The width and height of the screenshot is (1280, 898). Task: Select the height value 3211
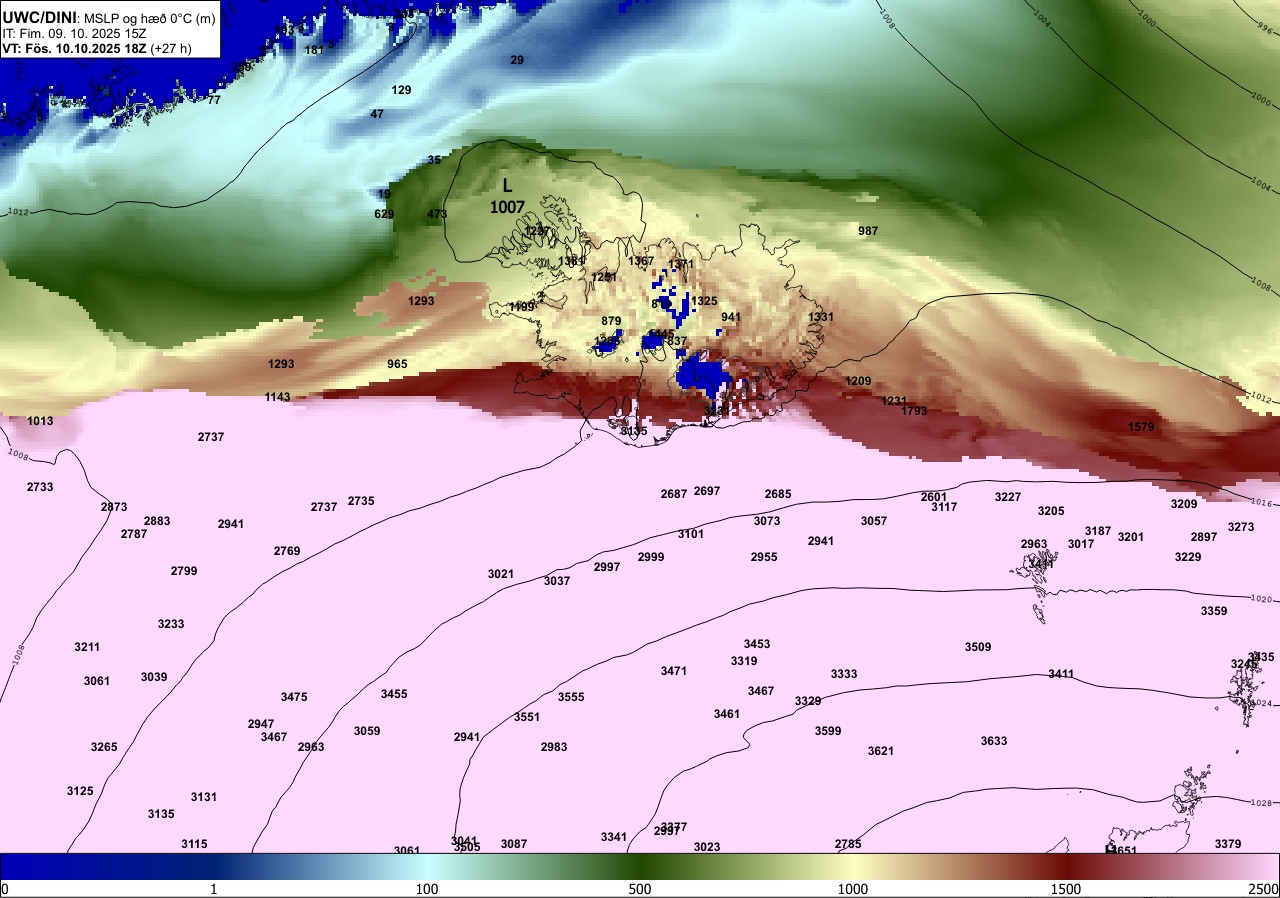(x=87, y=647)
